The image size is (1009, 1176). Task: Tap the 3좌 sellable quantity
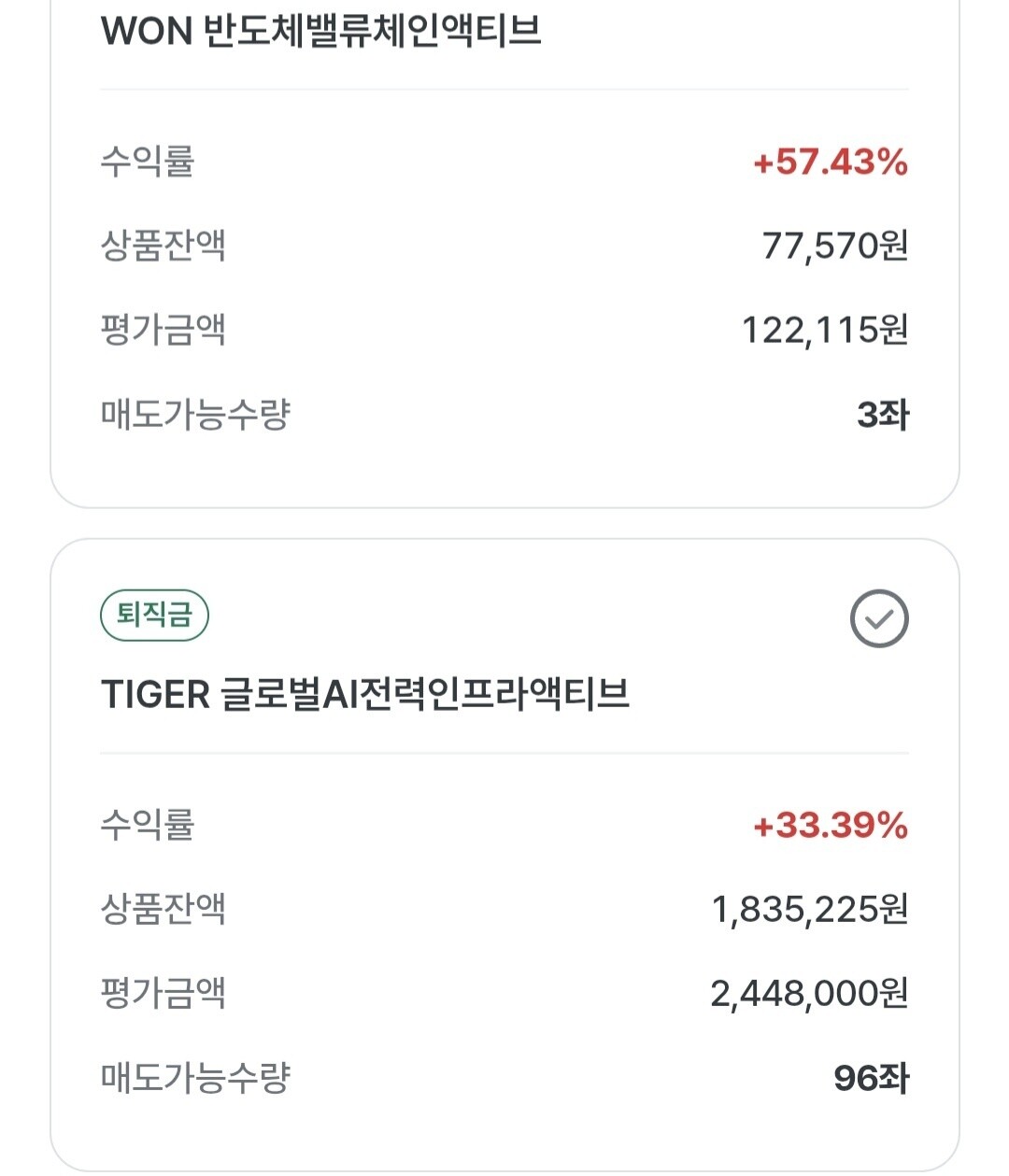coord(883,415)
